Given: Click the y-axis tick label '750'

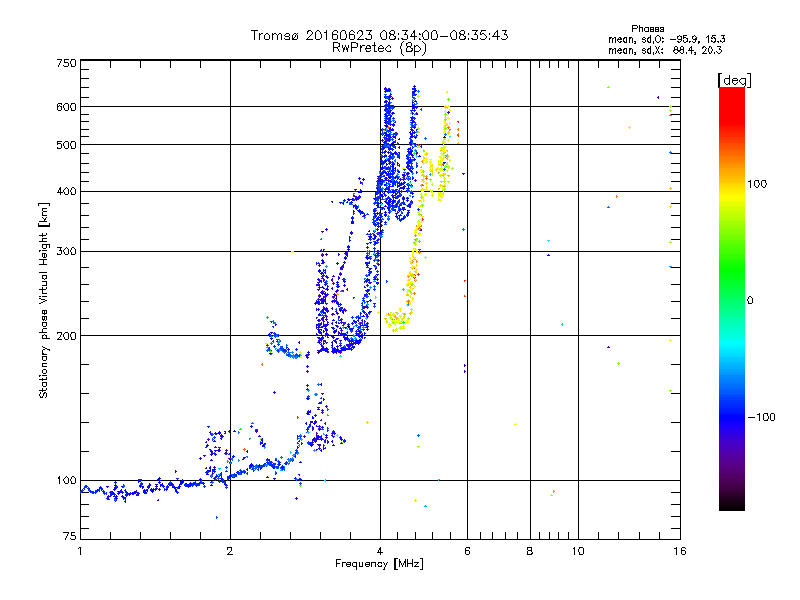Looking at the screenshot, I should (66, 63).
